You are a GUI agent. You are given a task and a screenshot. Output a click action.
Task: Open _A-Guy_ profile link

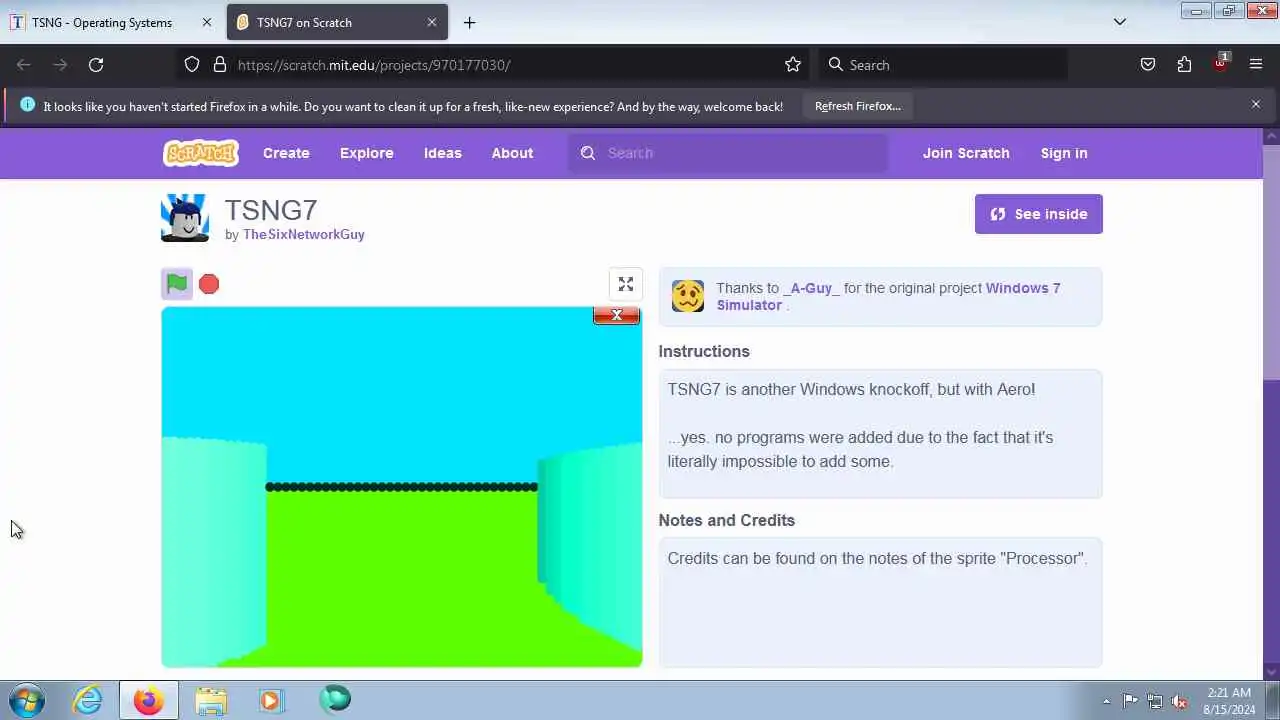click(x=811, y=288)
